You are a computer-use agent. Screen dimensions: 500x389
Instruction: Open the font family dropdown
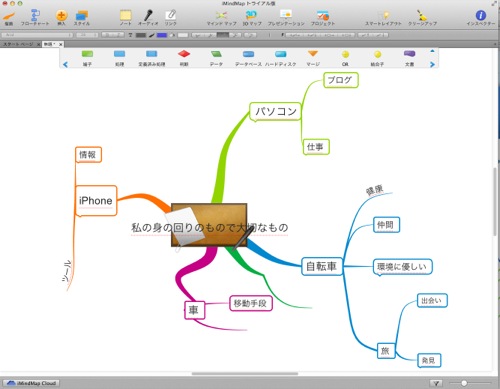(x=37, y=35)
